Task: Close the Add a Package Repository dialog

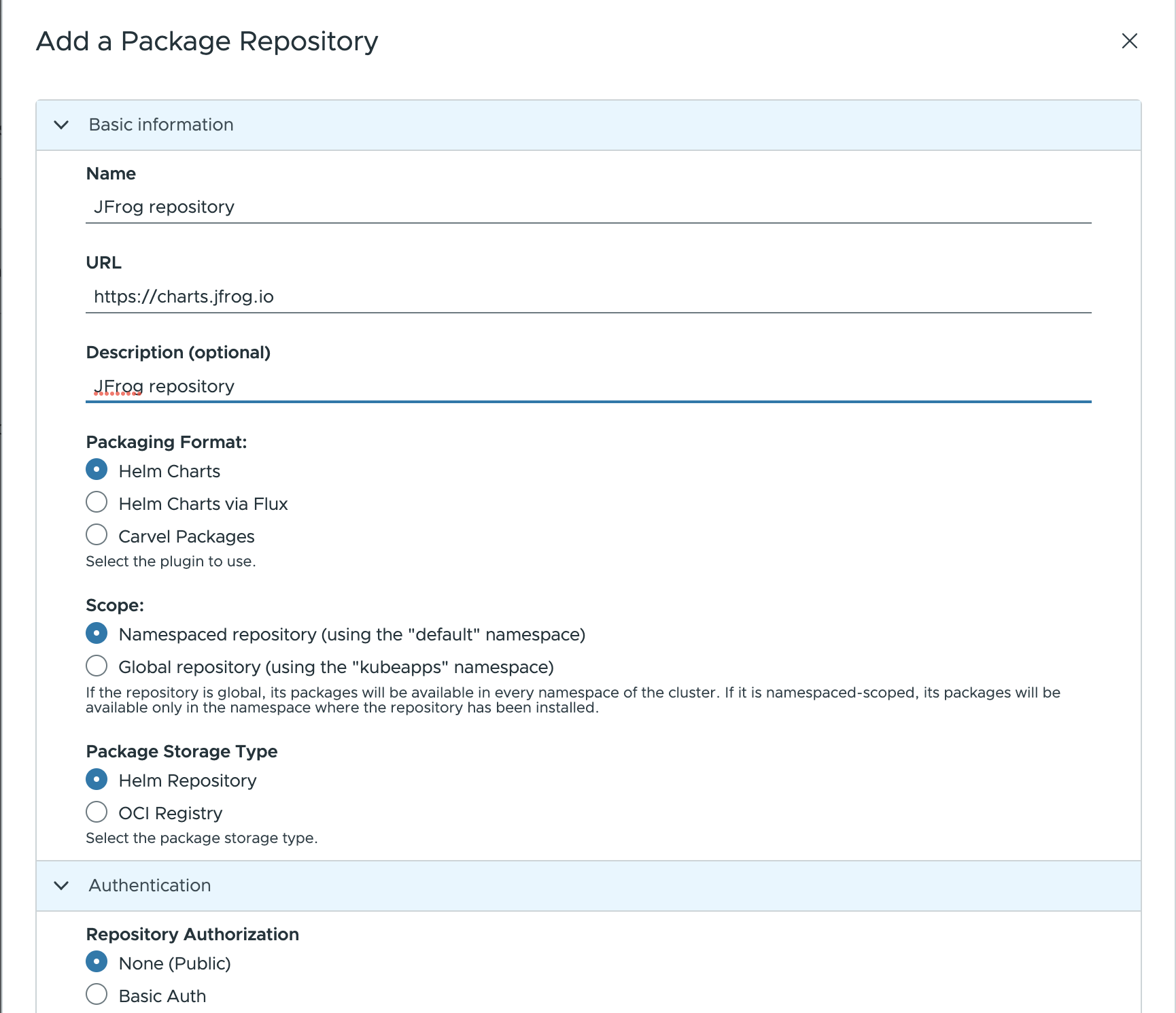Action: (1129, 41)
